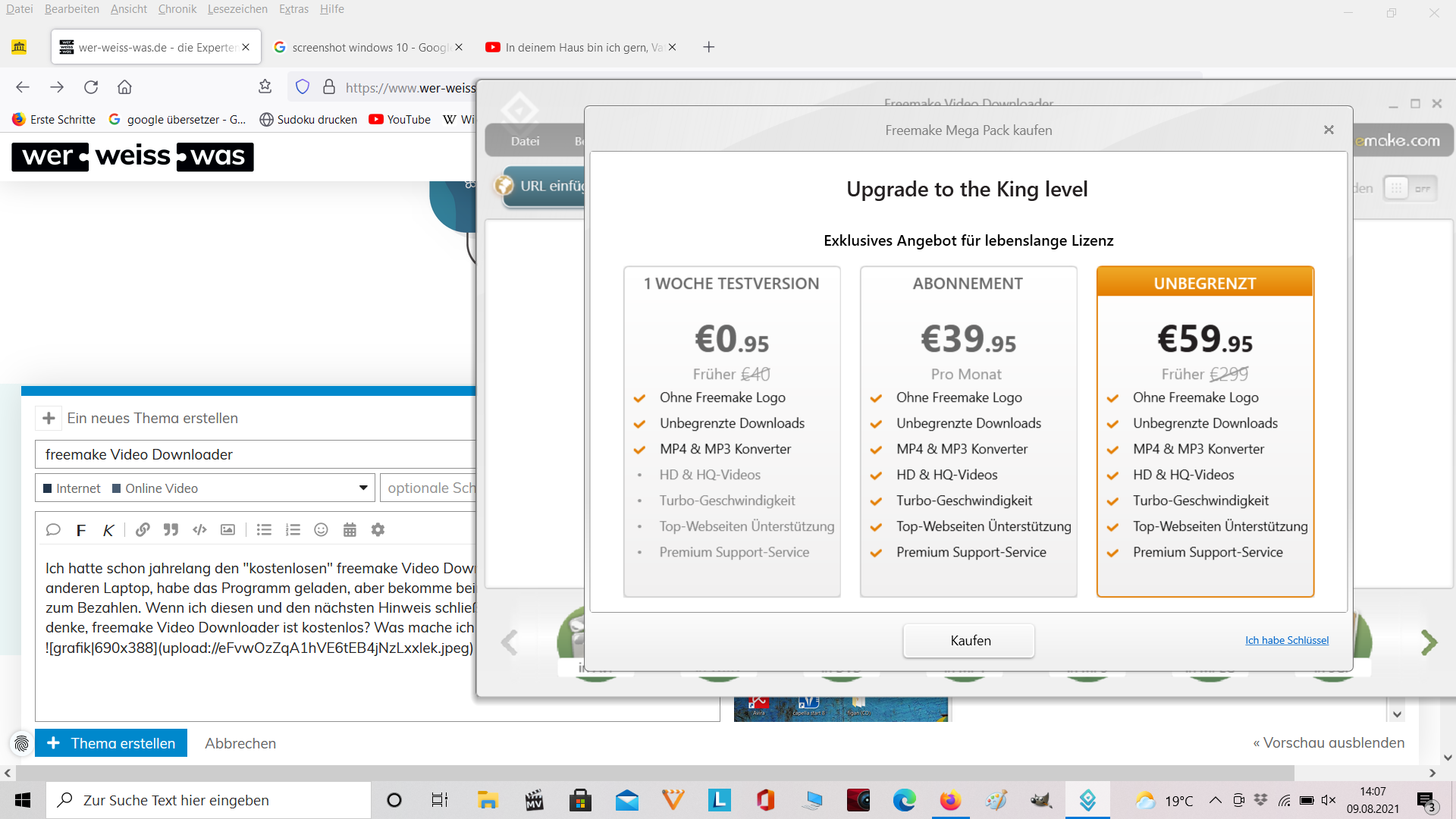Image resolution: width=1456 pixels, height=819 pixels.
Task: Click the horizontal page scrollbar
Action: (655, 773)
